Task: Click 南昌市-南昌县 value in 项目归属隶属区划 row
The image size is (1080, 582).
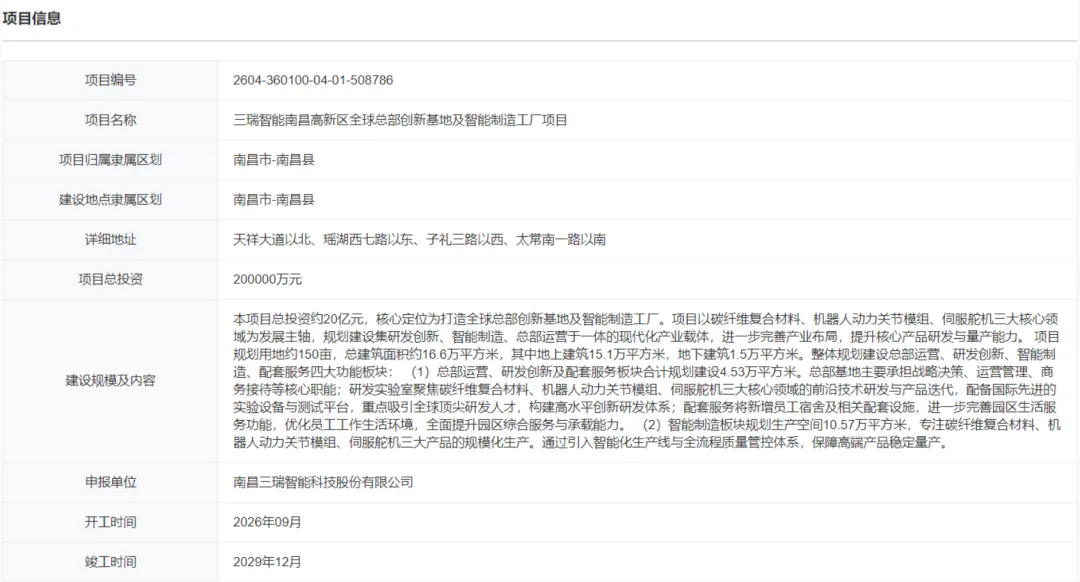Action: [x=273, y=160]
